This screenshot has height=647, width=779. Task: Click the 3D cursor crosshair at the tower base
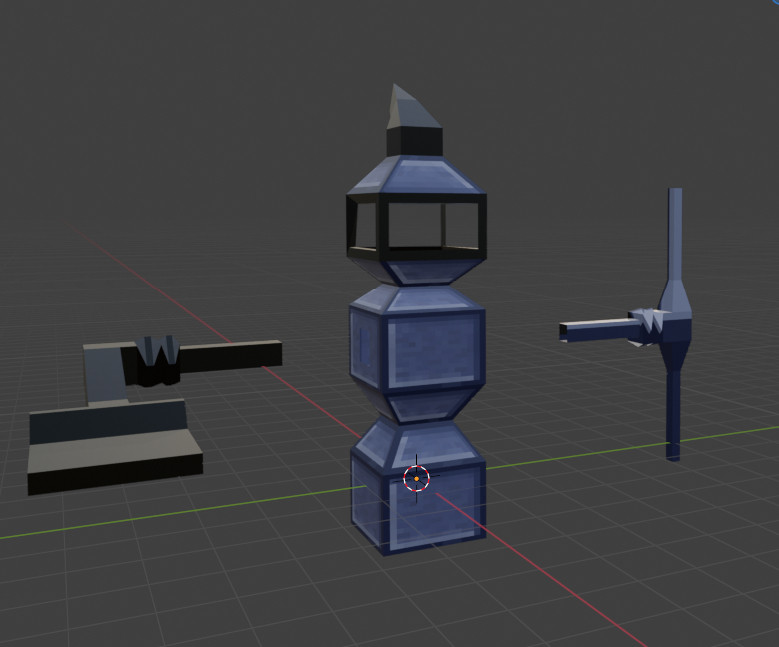pyautogui.click(x=416, y=479)
